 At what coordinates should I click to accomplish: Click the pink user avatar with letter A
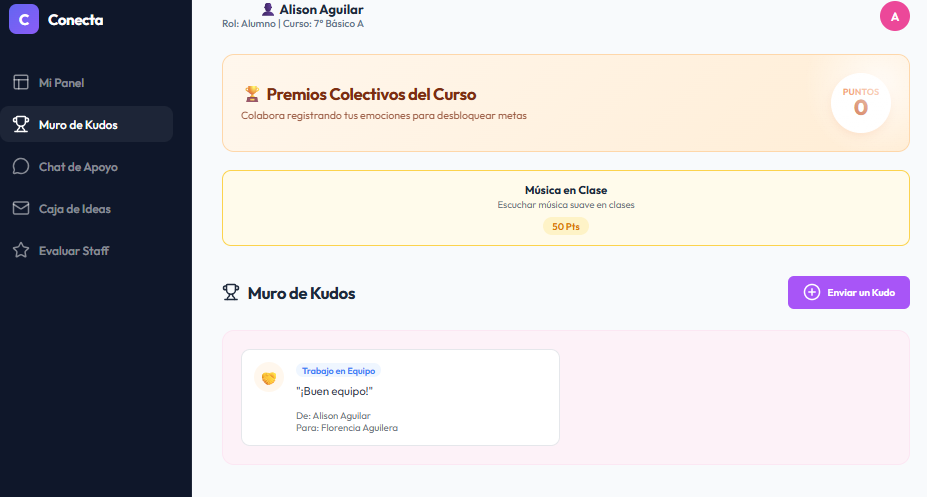[894, 17]
